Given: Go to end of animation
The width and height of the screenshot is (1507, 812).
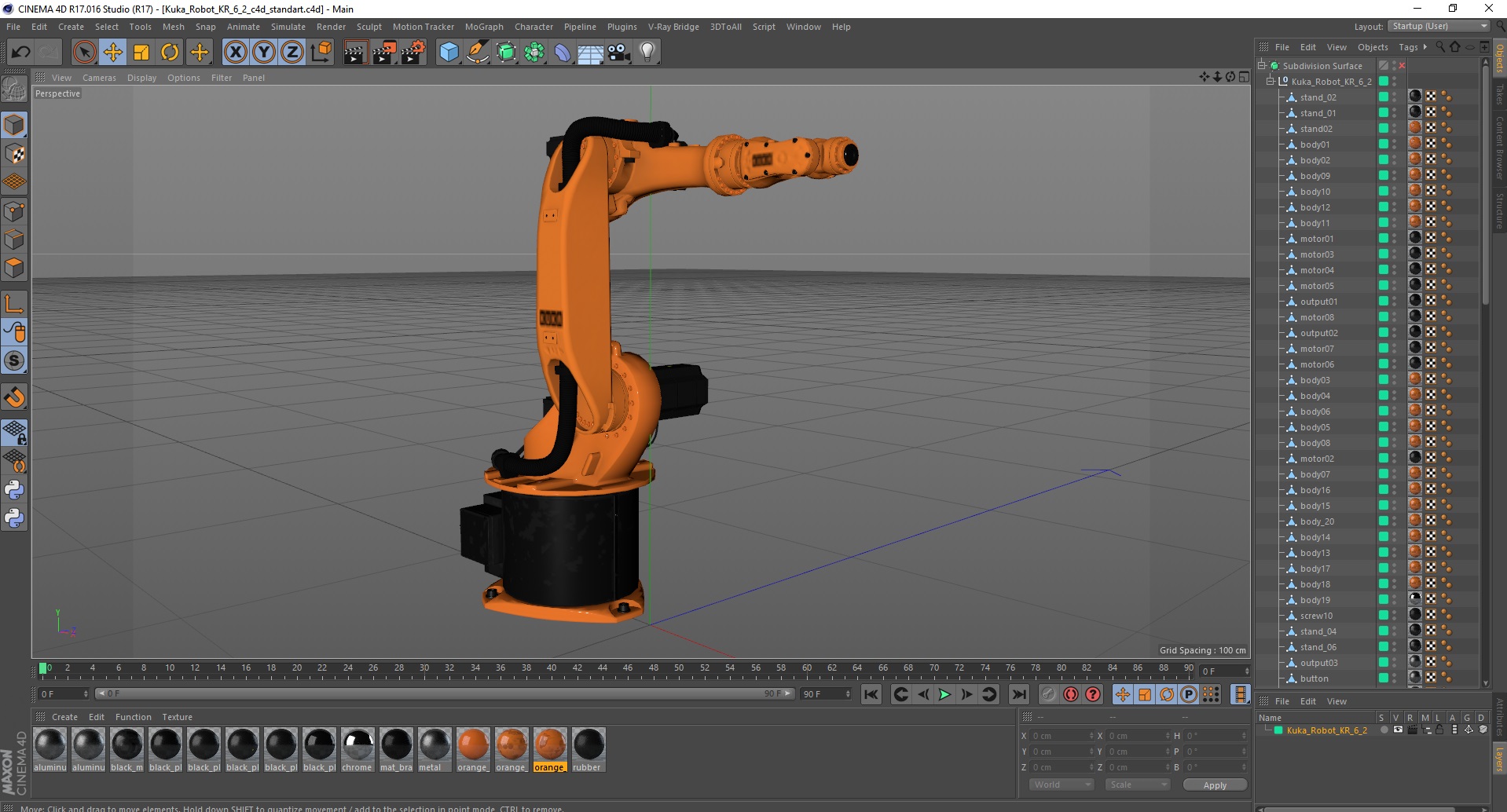Looking at the screenshot, I should pyautogui.click(x=1019, y=694).
